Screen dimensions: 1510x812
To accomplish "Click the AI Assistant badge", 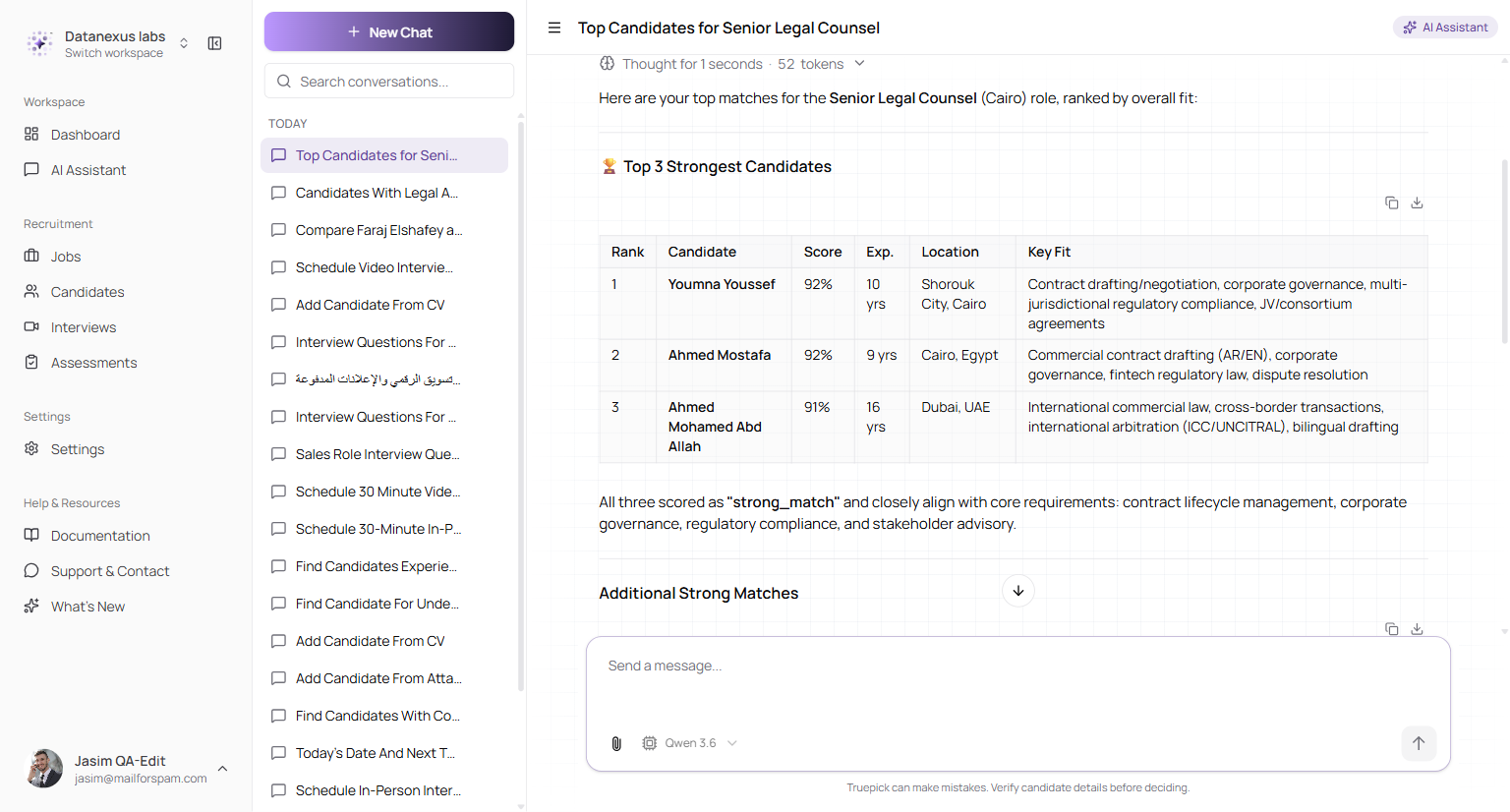I will click(x=1445, y=28).
